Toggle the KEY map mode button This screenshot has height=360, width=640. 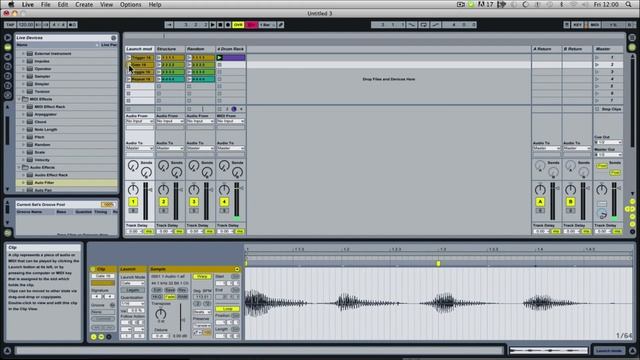pos(577,25)
